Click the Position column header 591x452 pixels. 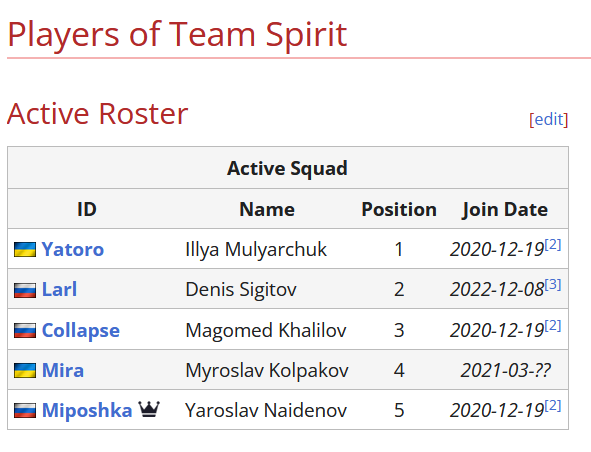click(399, 210)
